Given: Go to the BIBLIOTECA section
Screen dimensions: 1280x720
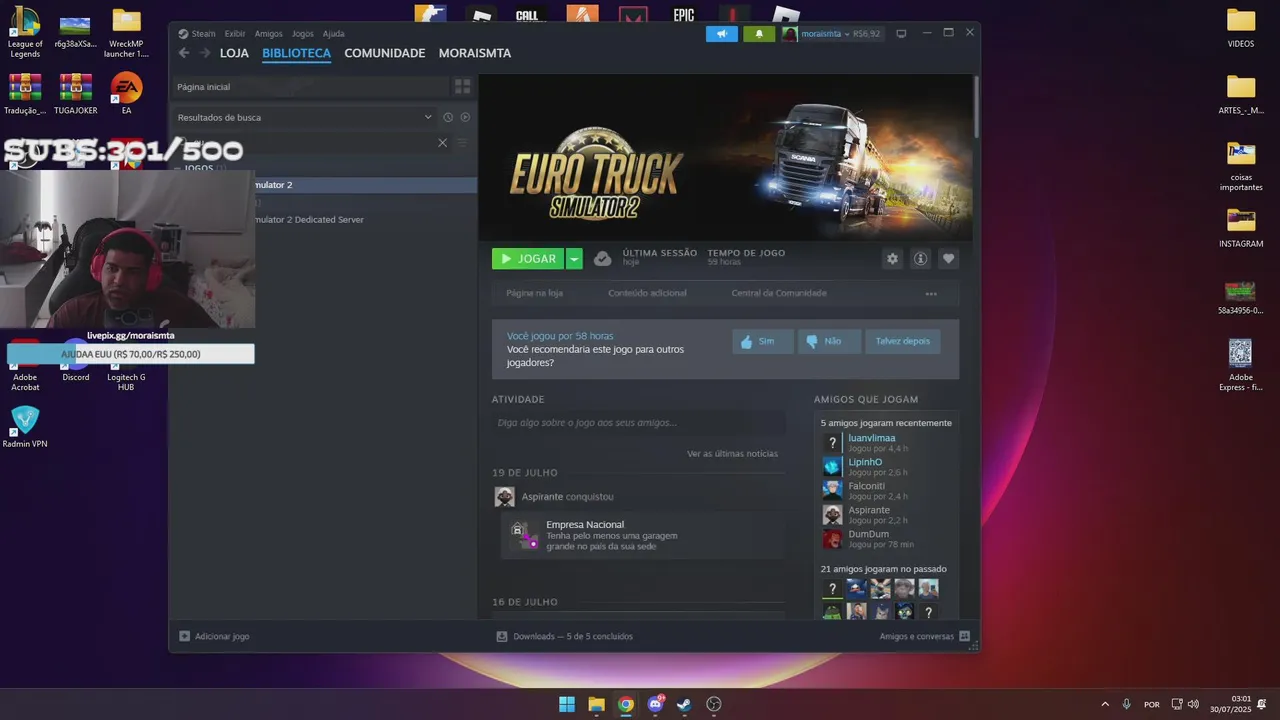Looking at the screenshot, I should 296,53.
